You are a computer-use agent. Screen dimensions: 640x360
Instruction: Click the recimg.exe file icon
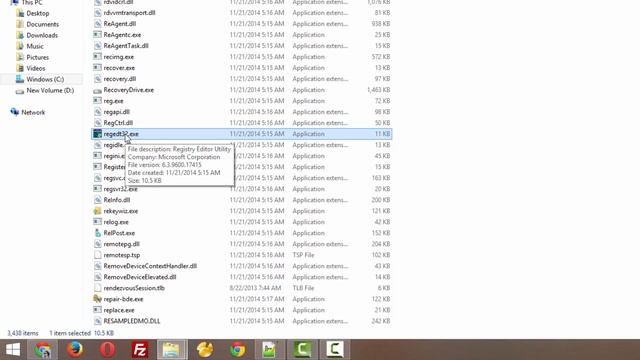pyautogui.click(x=97, y=57)
